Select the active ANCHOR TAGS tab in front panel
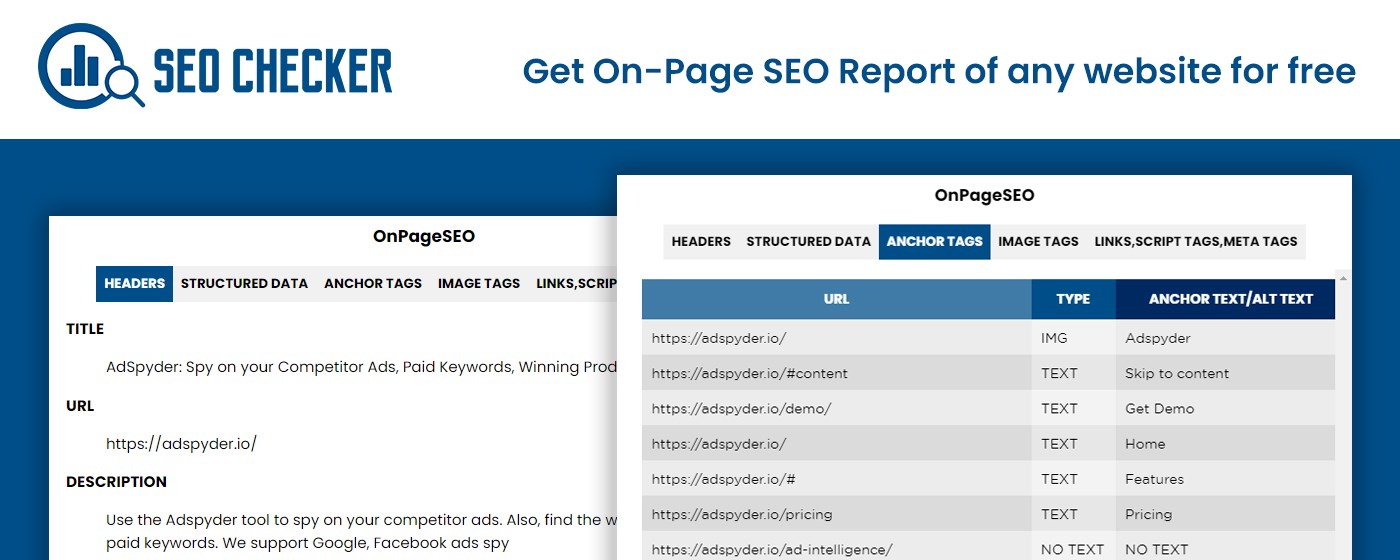The image size is (1400, 560). [x=935, y=241]
